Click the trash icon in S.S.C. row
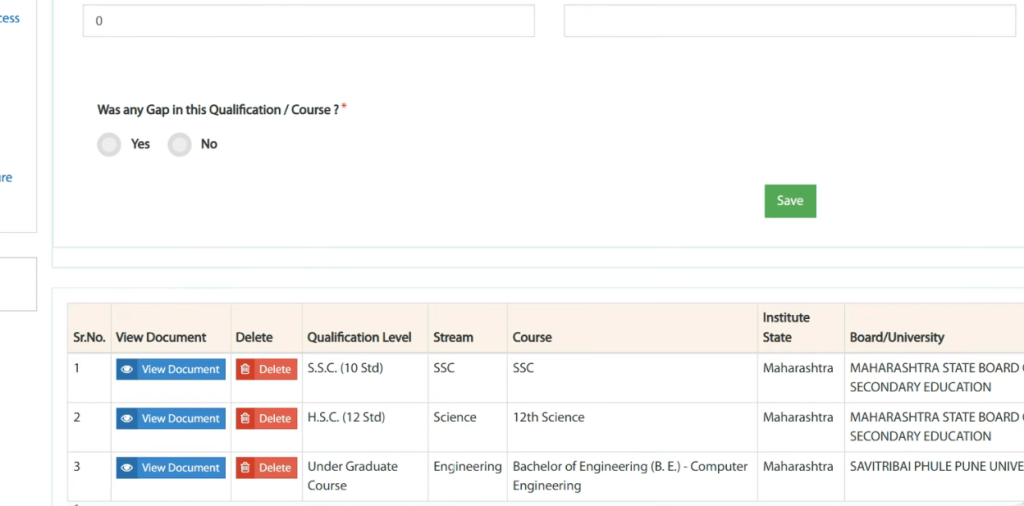 tap(246, 370)
